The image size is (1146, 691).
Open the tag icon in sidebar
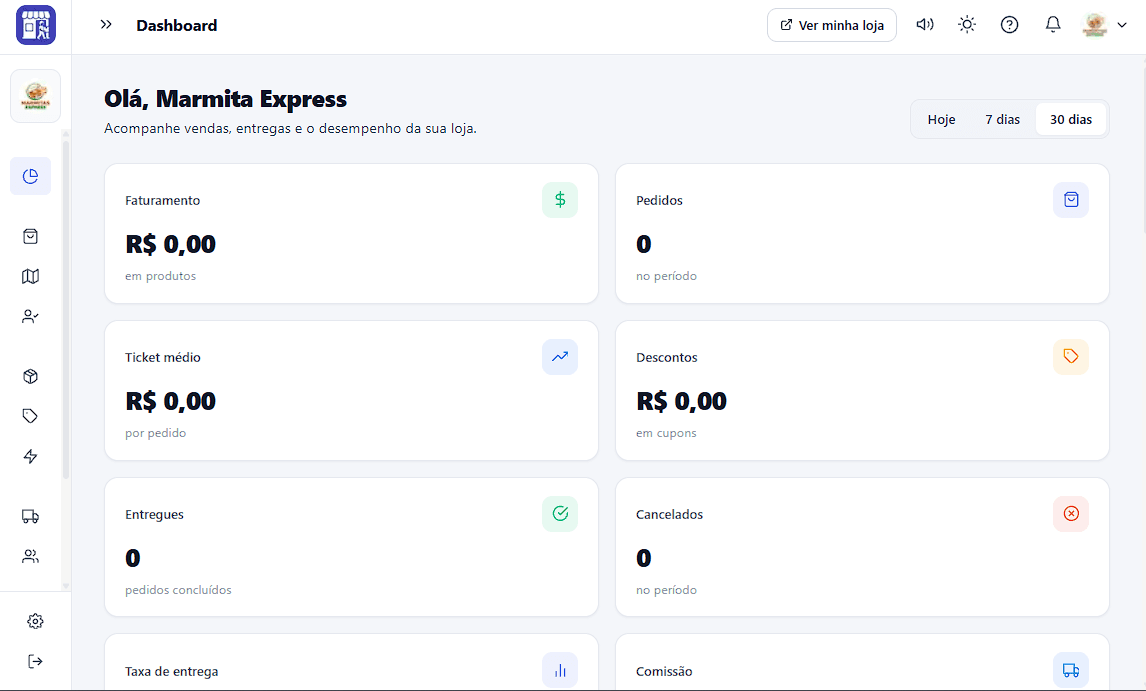tap(30, 416)
